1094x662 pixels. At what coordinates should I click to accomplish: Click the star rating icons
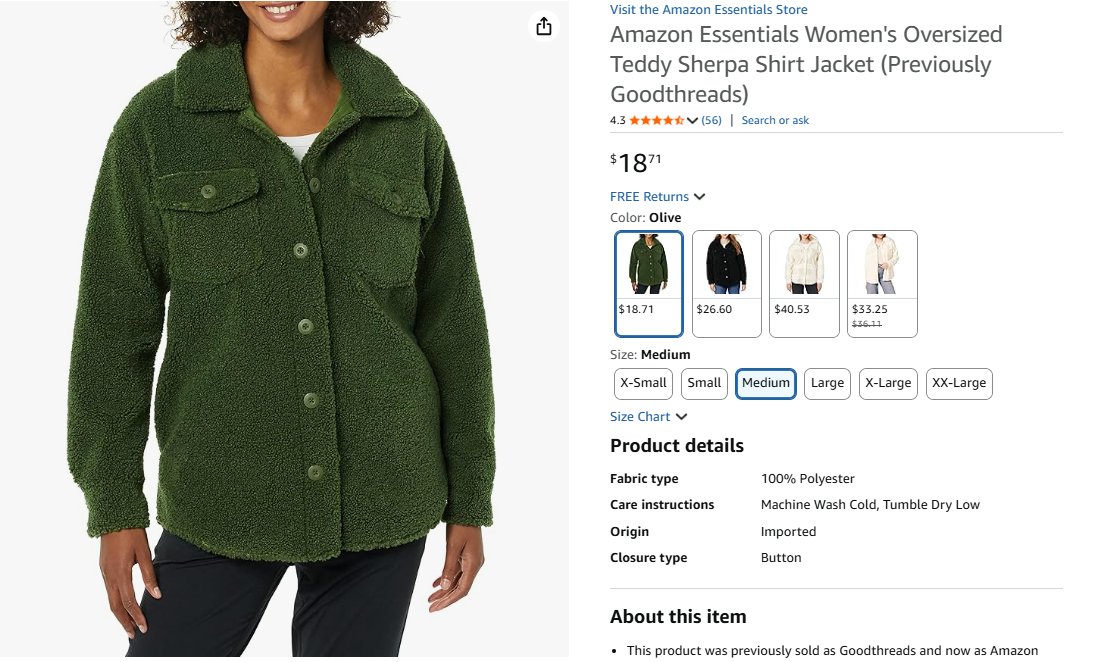click(x=656, y=121)
